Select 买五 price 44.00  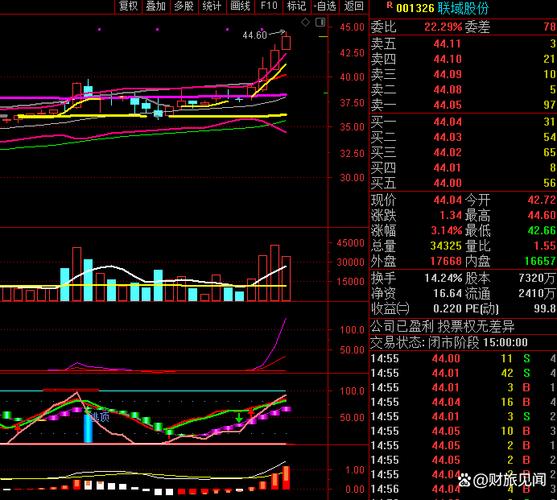tap(447, 183)
